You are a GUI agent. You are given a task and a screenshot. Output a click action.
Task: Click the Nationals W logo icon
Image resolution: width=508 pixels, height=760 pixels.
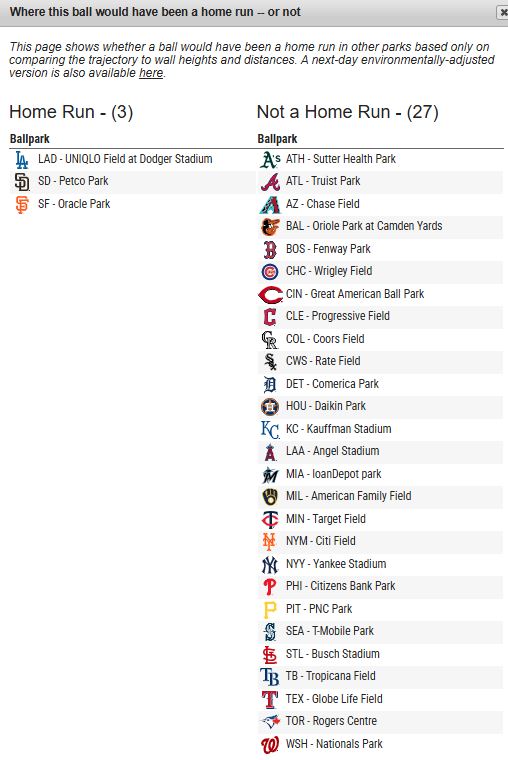tap(270, 744)
